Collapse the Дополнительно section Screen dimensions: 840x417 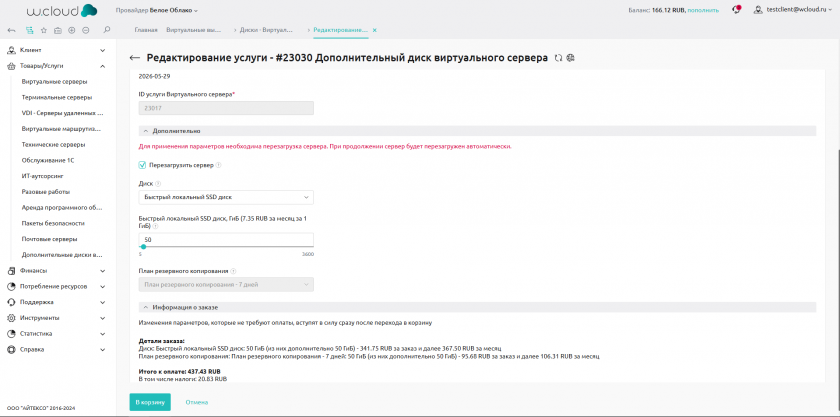(x=146, y=130)
